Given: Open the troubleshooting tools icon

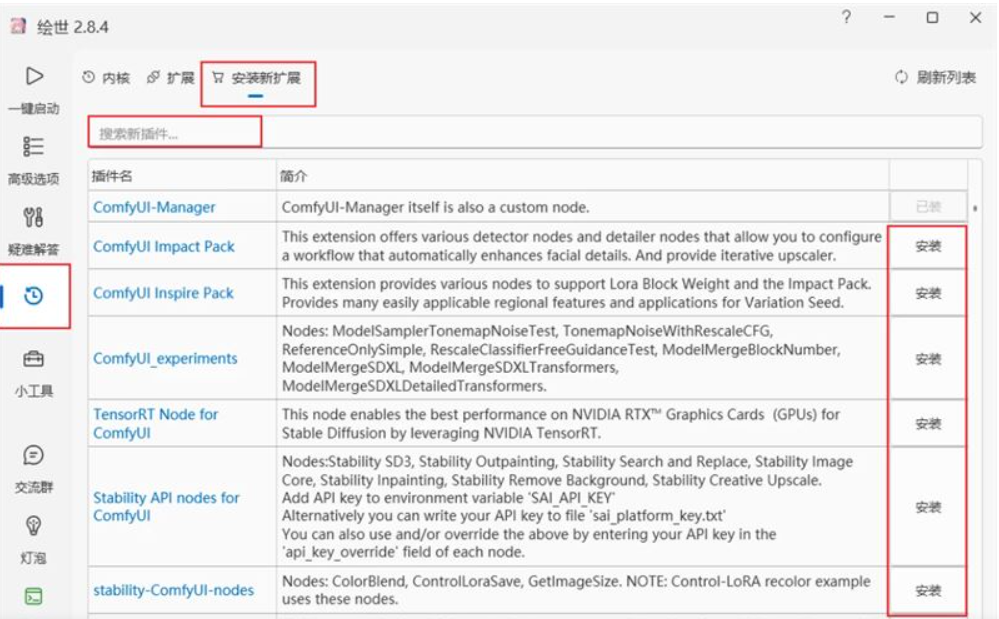Looking at the screenshot, I should pyautogui.click(x=33, y=217).
